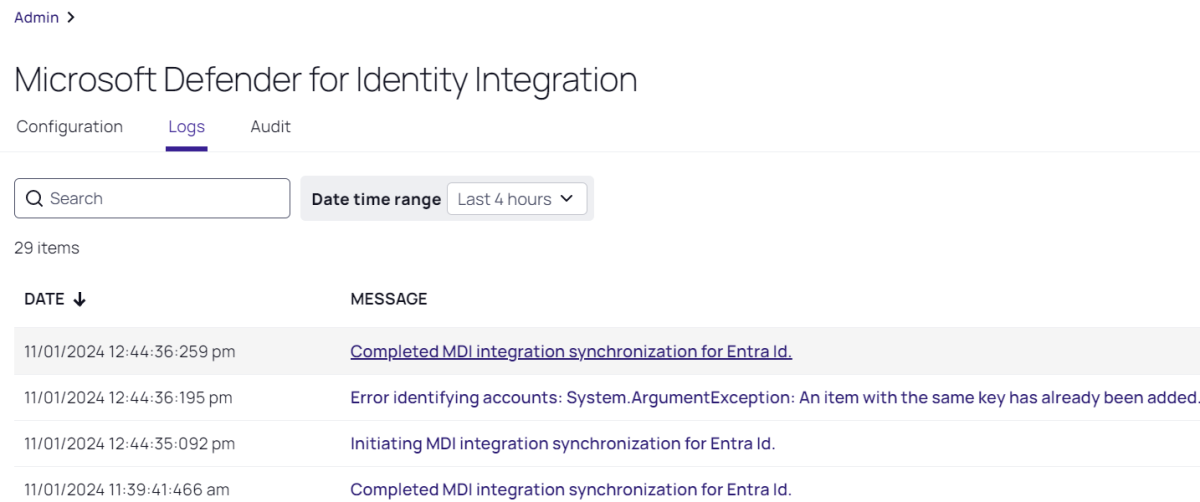Screen dimensions: 1200x502
Task: Sort by the DATE column header
Action: [x=44, y=299]
